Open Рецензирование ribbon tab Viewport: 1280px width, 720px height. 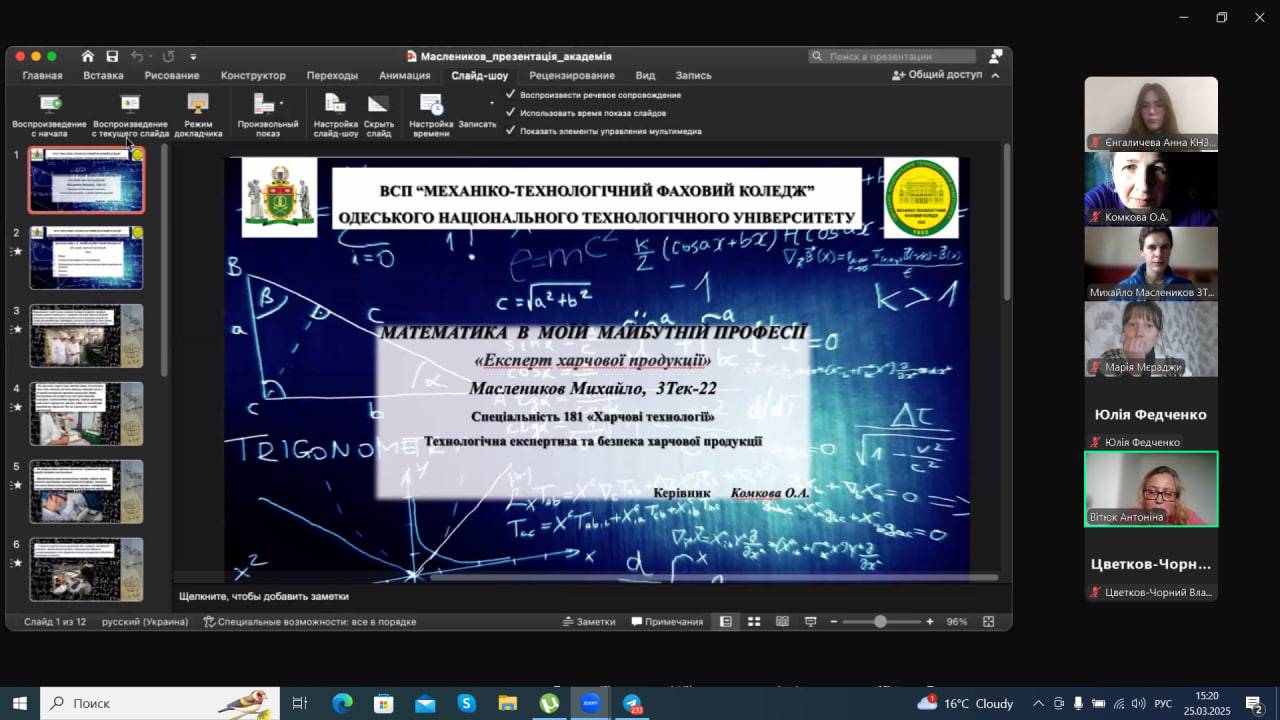click(572, 75)
